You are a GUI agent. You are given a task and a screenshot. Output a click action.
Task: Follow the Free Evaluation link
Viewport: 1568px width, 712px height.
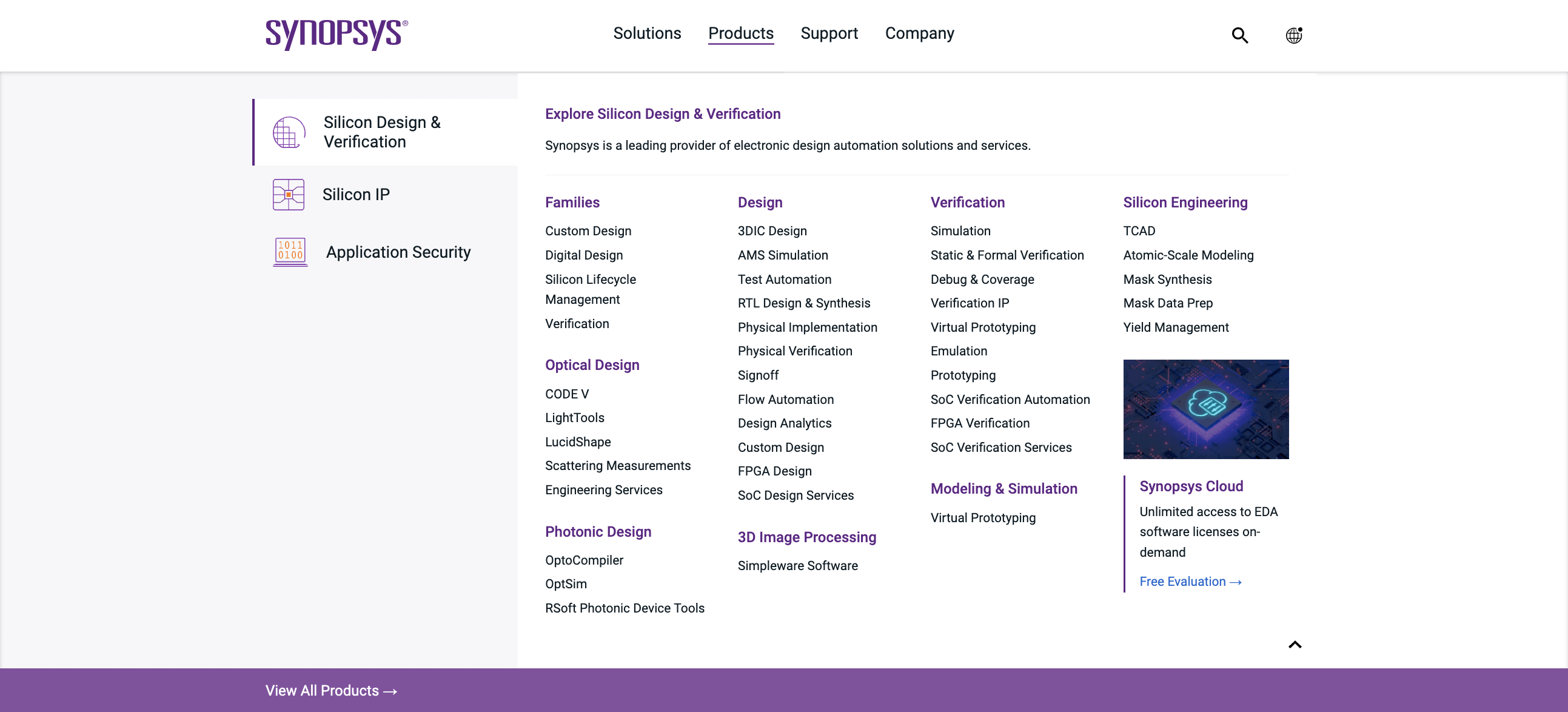pos(1190,582)
